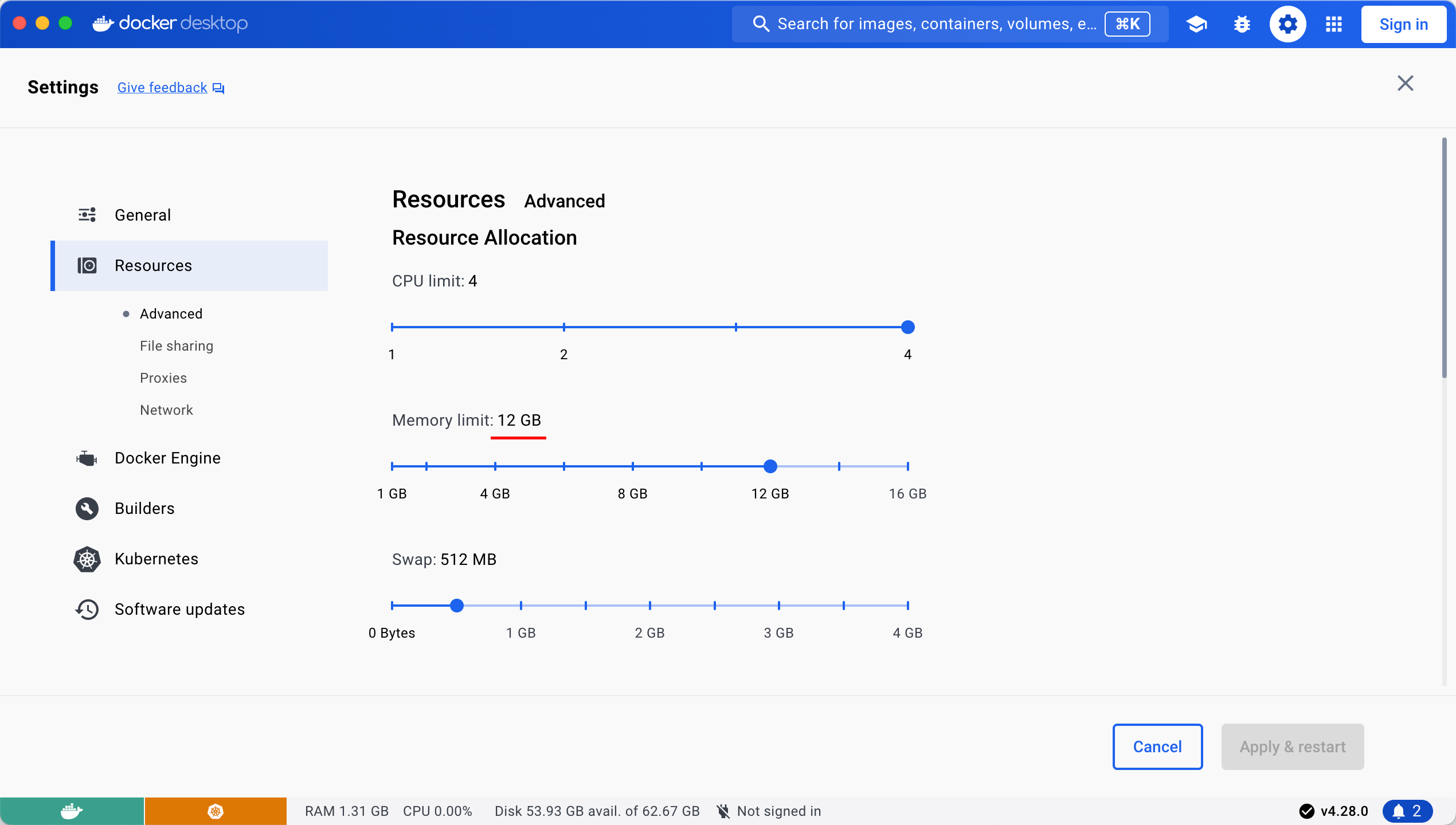The width and height of the screenshot is (1456, 825).
Task: Open the notifications bell badge
Action: point(1407,811)
